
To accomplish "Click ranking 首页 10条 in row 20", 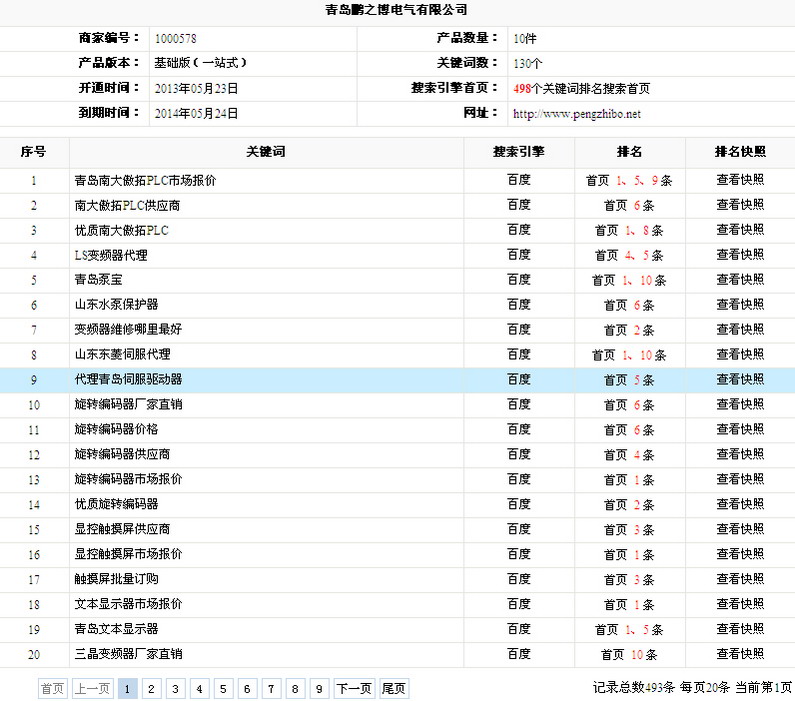I will click(x=629, y=654).
